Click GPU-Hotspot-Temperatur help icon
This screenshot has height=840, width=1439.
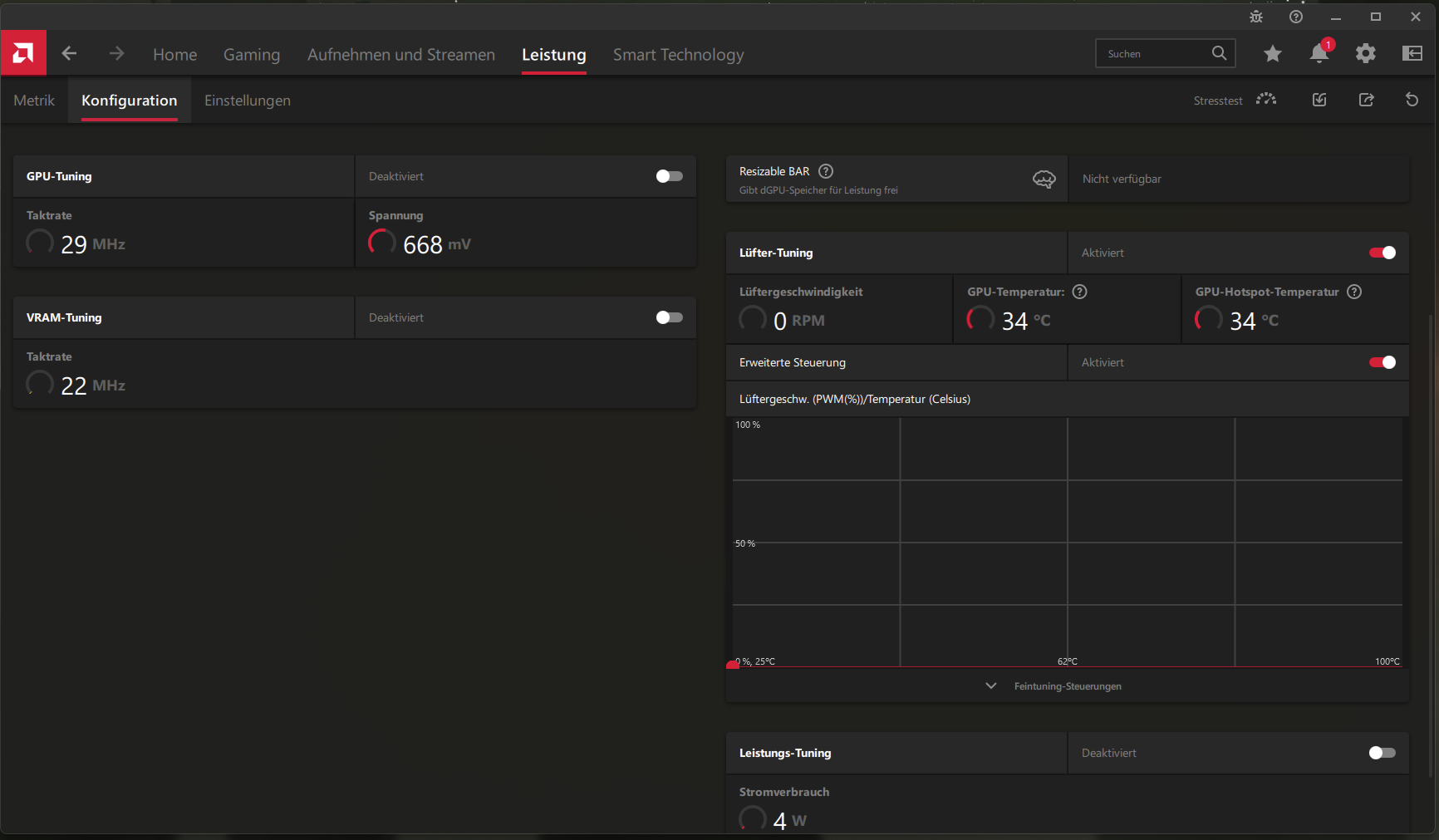(x=1354, y=292)
